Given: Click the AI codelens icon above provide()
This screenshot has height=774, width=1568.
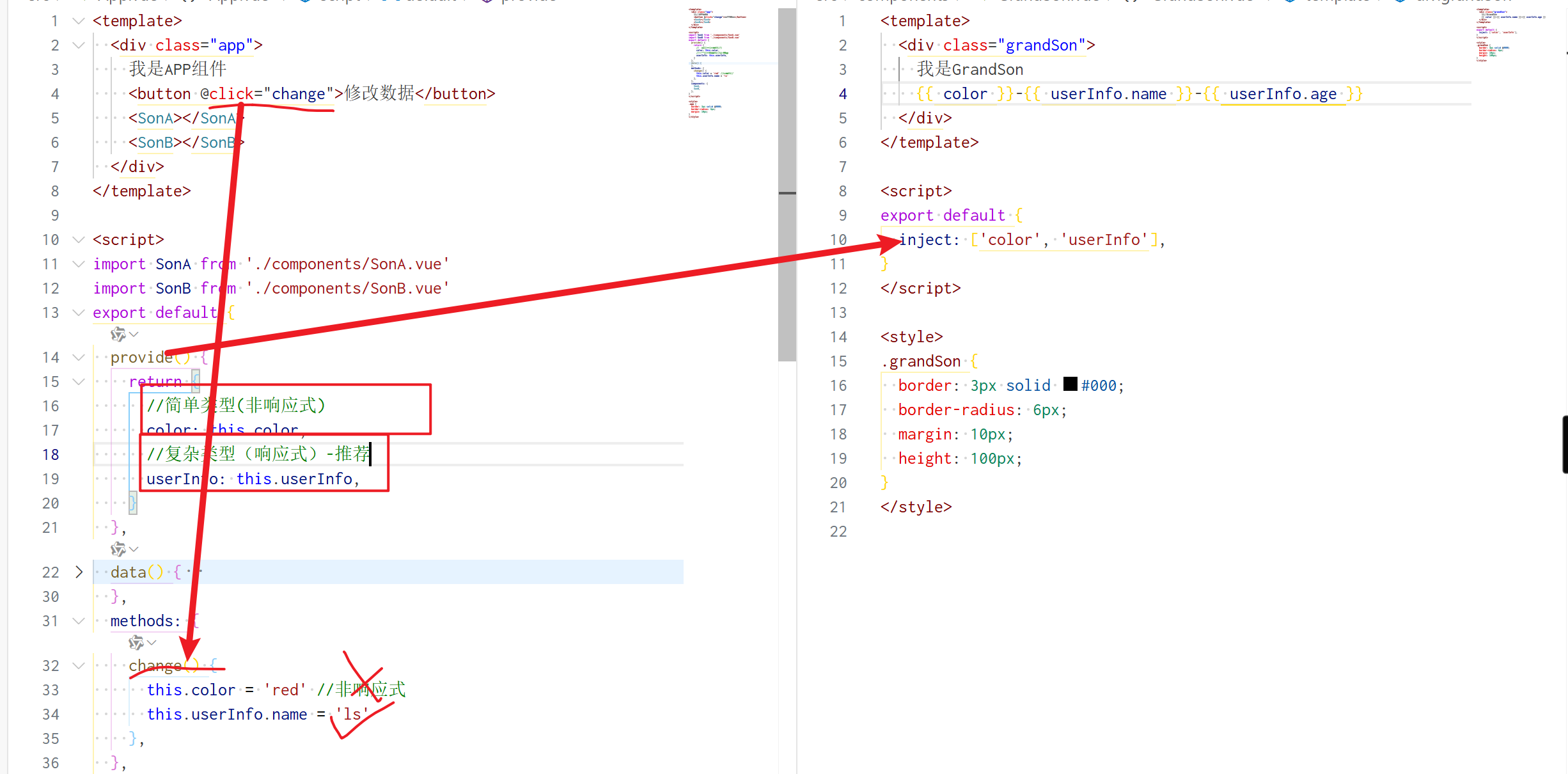Looking at the screenshot, I should pyautogui.click(x=118, y=335).
